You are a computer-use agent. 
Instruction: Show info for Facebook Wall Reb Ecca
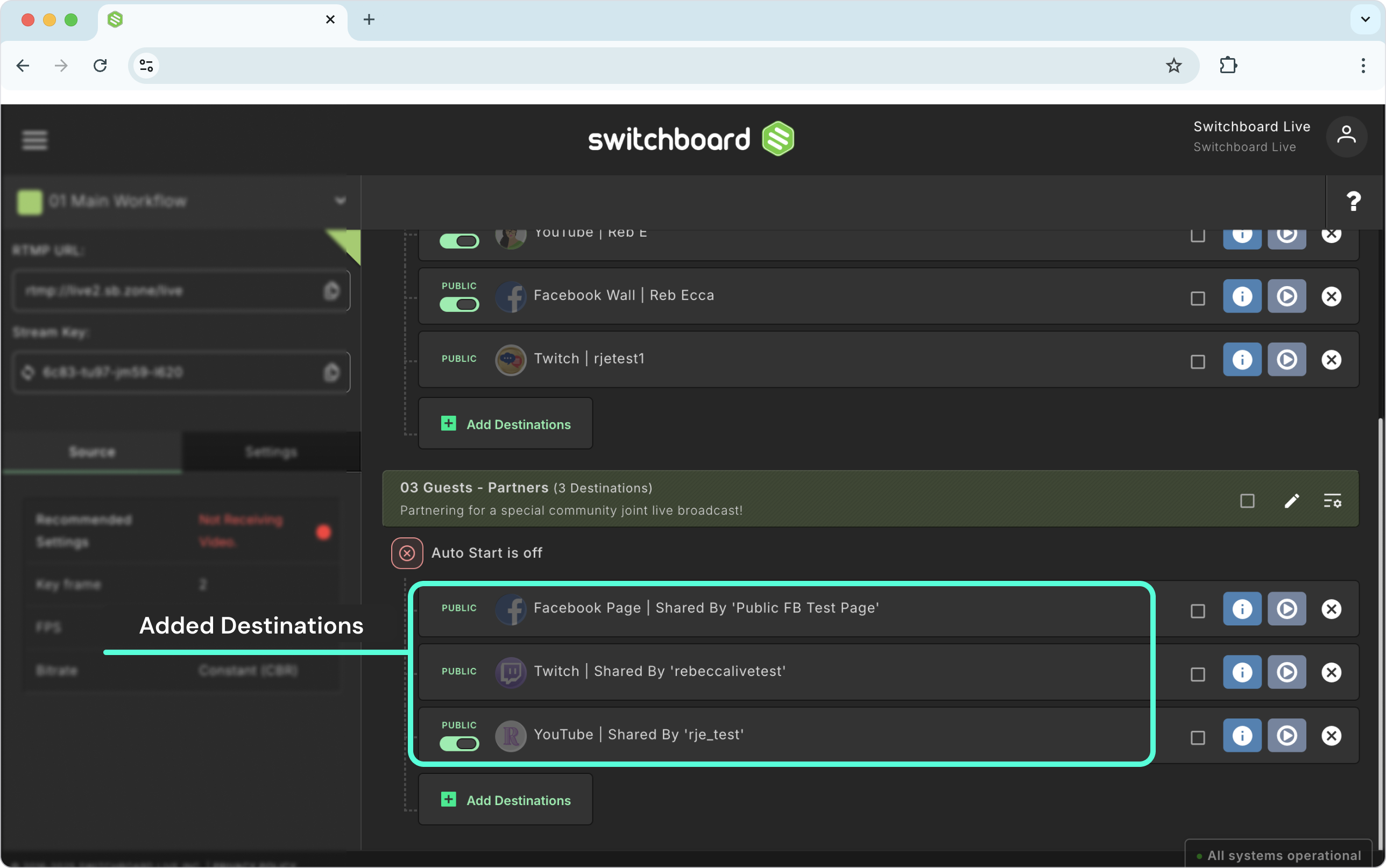[1242, 296]
